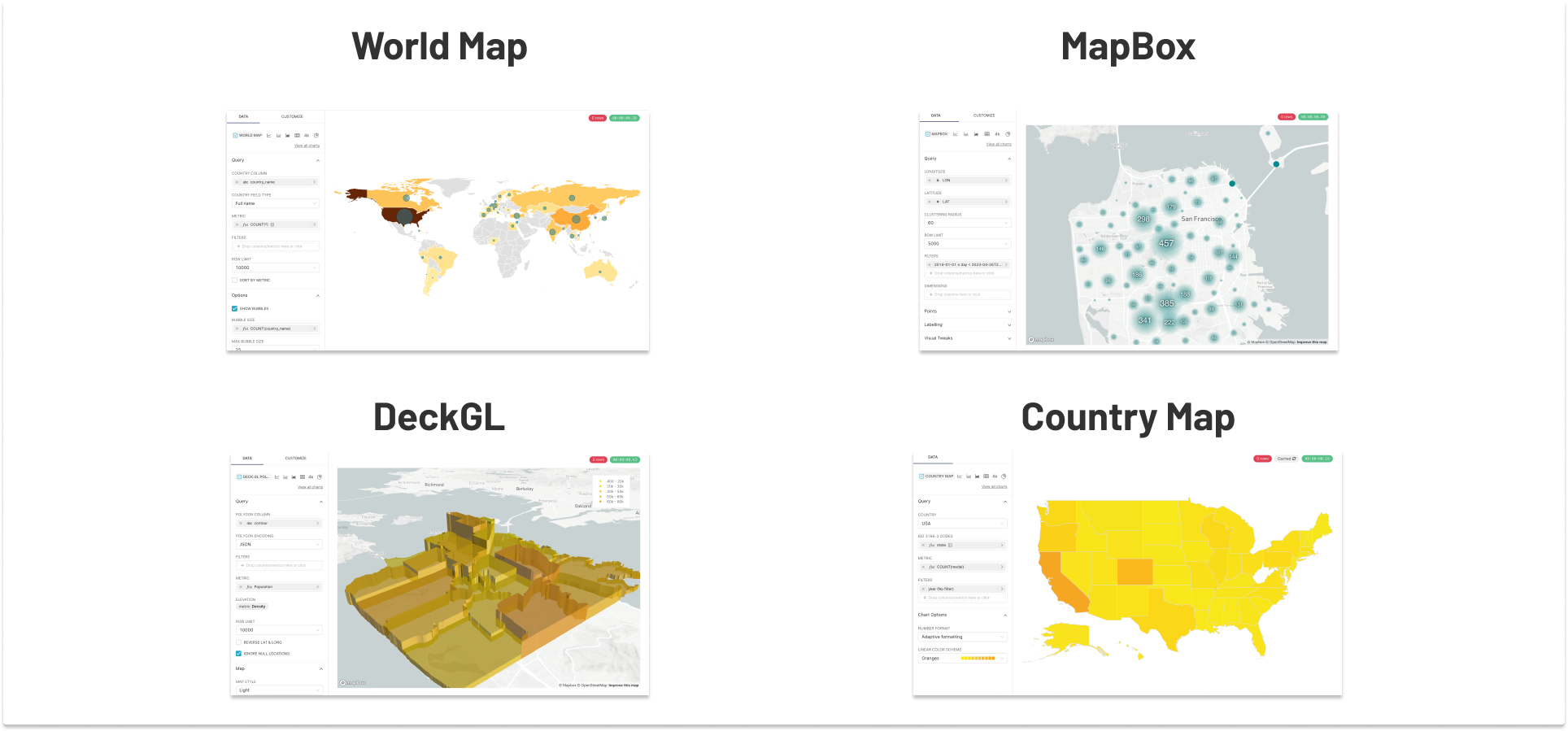Open MapBox Row Limit dropdown 5000
1568x731 pixels.
click(968, 244)
